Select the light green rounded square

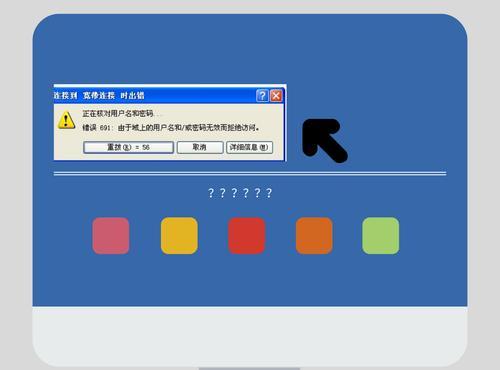coord(381,236)
